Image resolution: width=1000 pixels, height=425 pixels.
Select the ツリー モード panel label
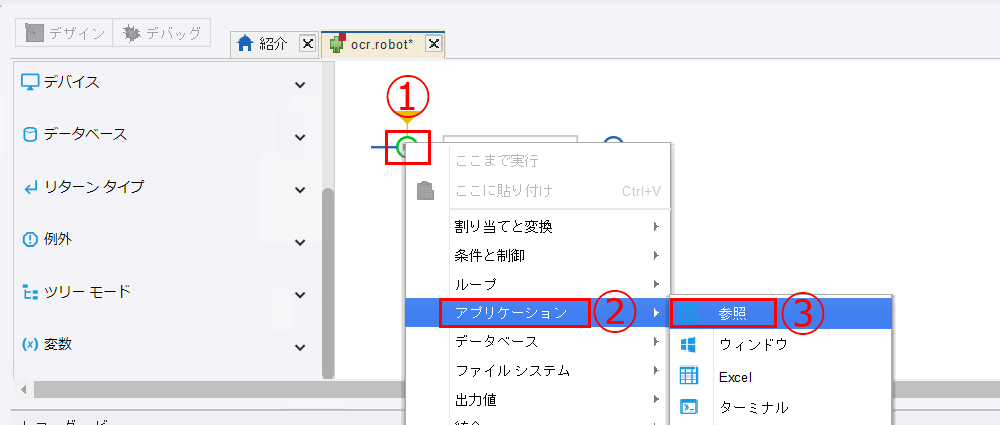coord(87,292)
